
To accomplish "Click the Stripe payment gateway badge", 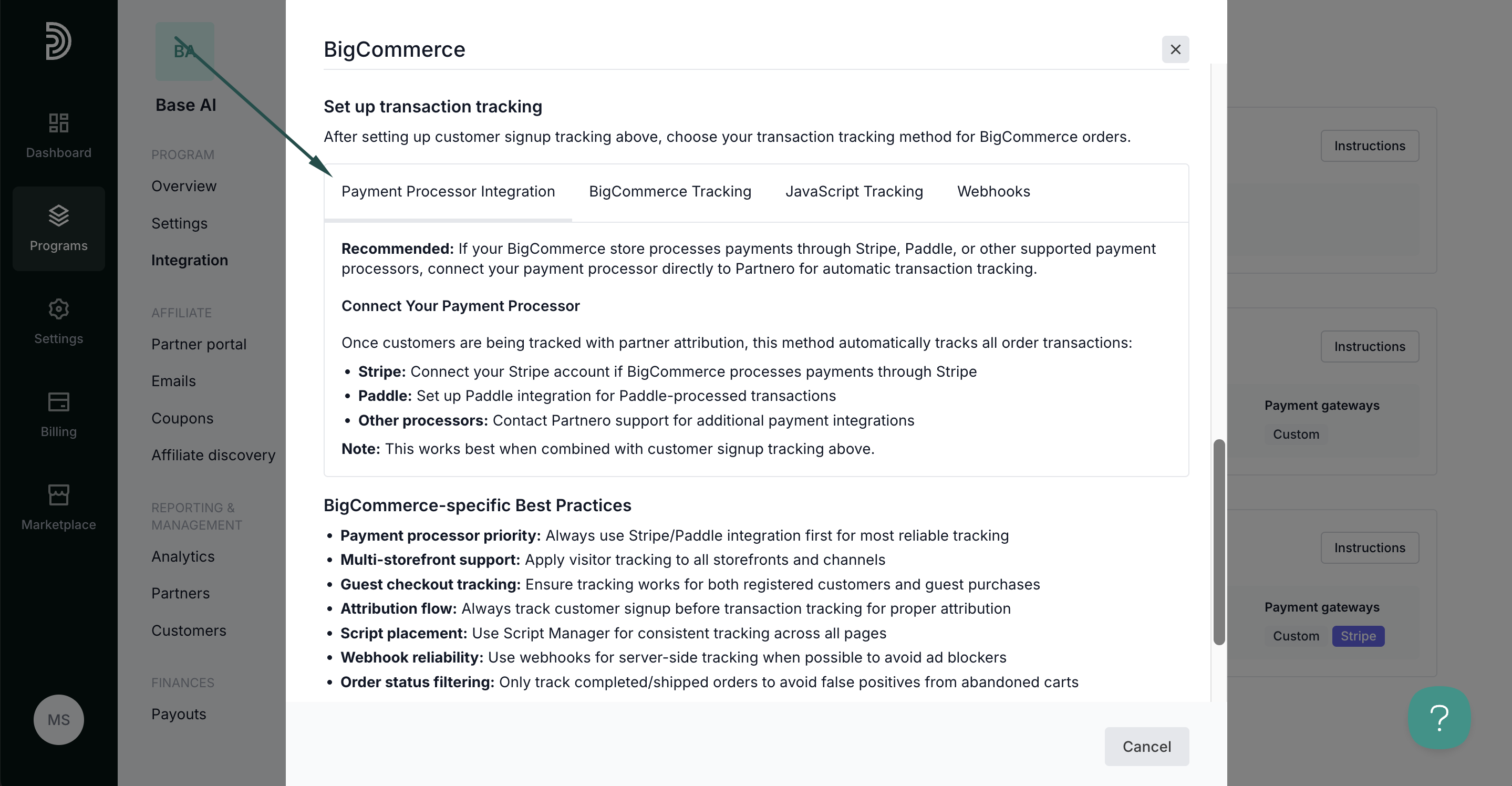I will pos(1358,636).
